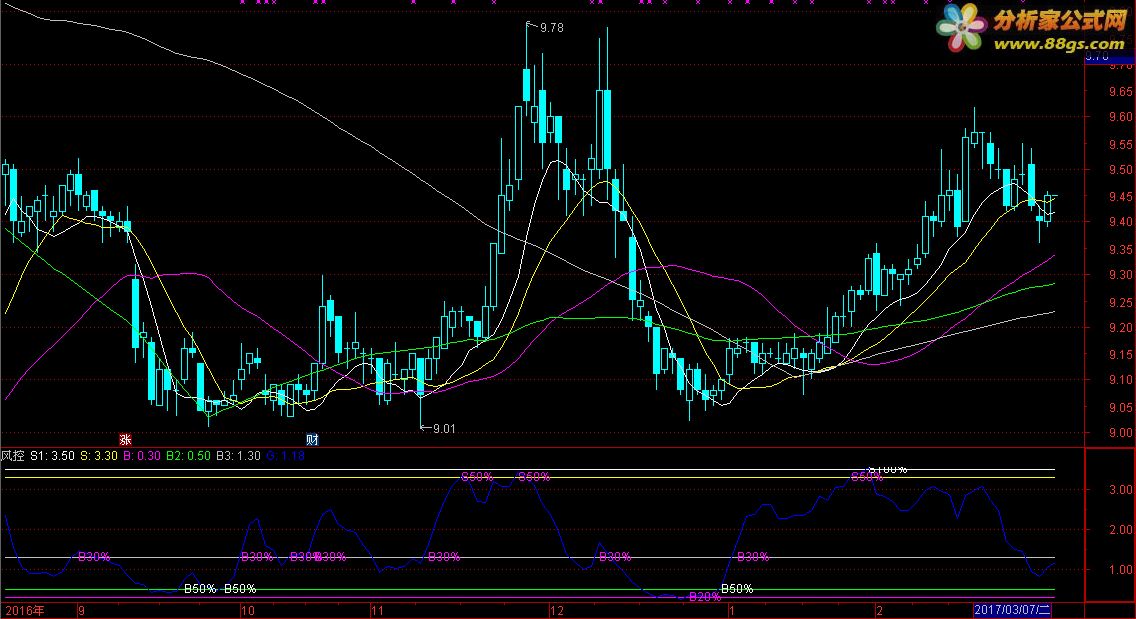Click 9.25 on the price axis

[x=1121, y=303]
